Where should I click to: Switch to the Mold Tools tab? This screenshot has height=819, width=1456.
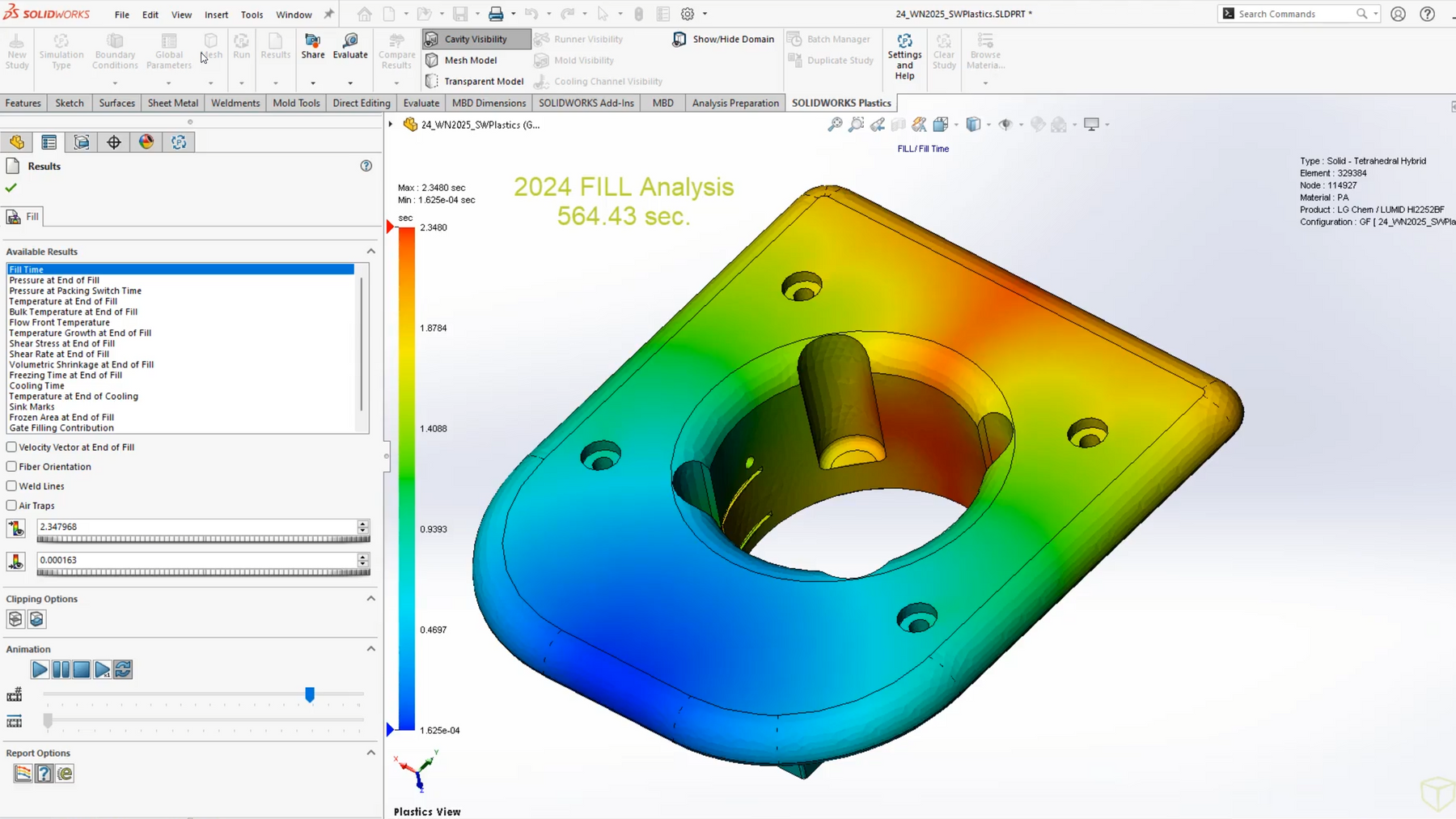point(296,103)
